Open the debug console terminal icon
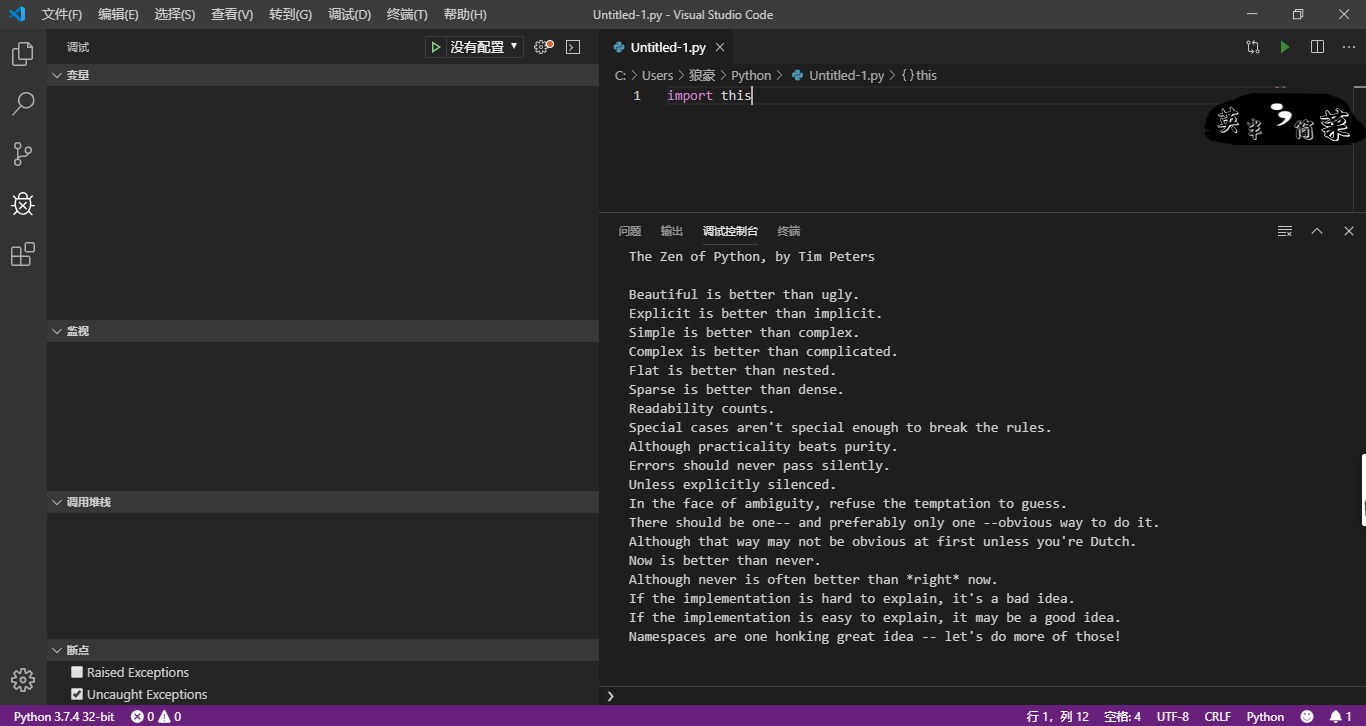 573,47
